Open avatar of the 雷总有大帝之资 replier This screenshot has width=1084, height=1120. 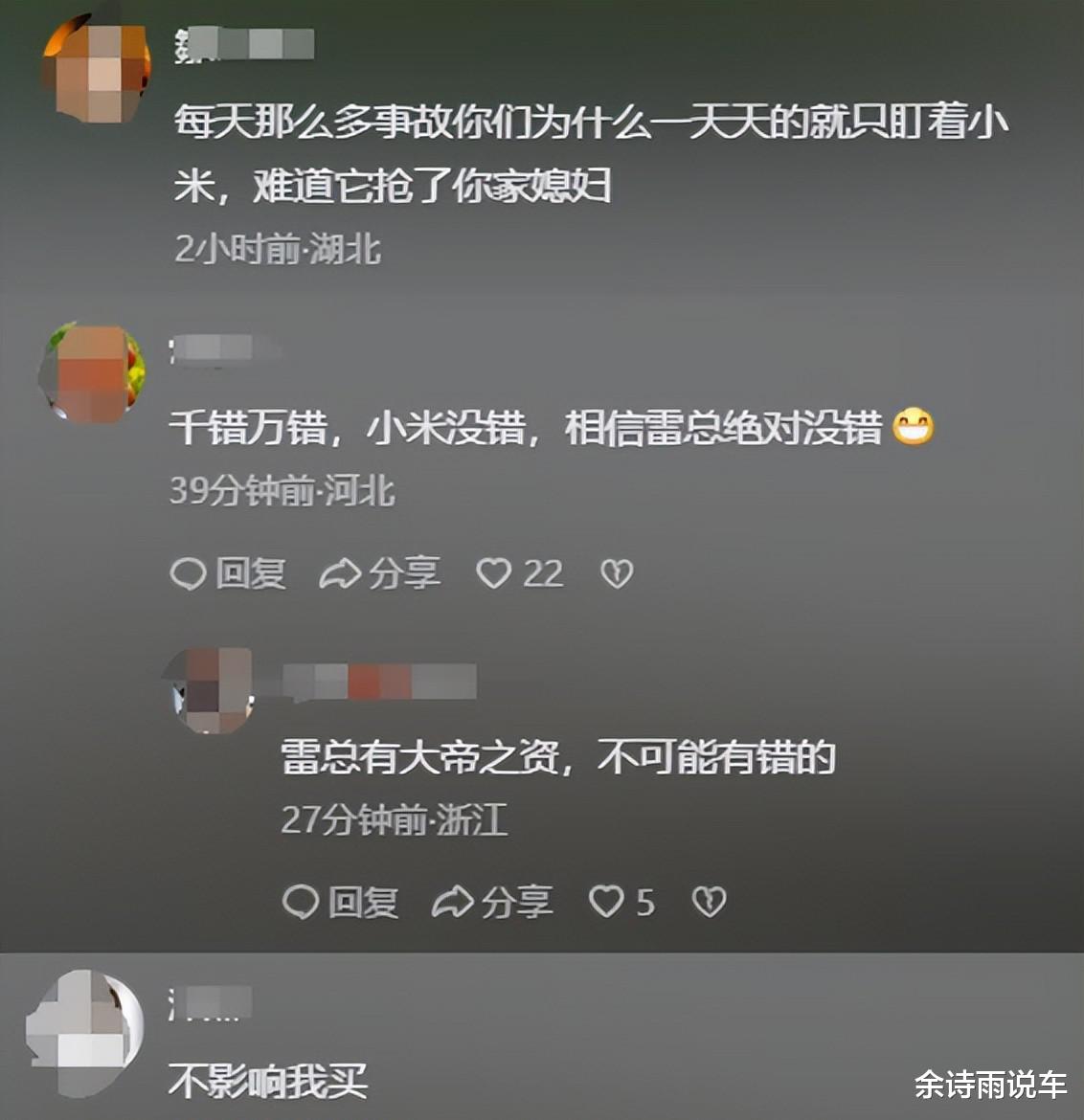point(210,690)
